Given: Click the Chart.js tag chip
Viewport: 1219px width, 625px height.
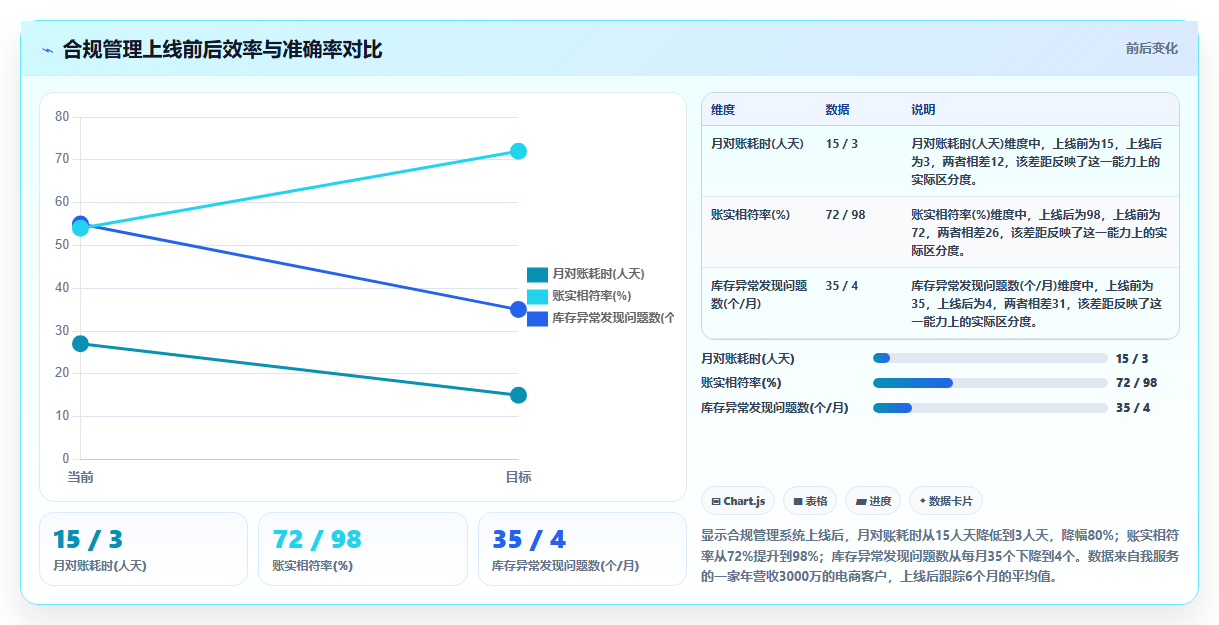Looking at the screenshot, I should click(738, 501).
